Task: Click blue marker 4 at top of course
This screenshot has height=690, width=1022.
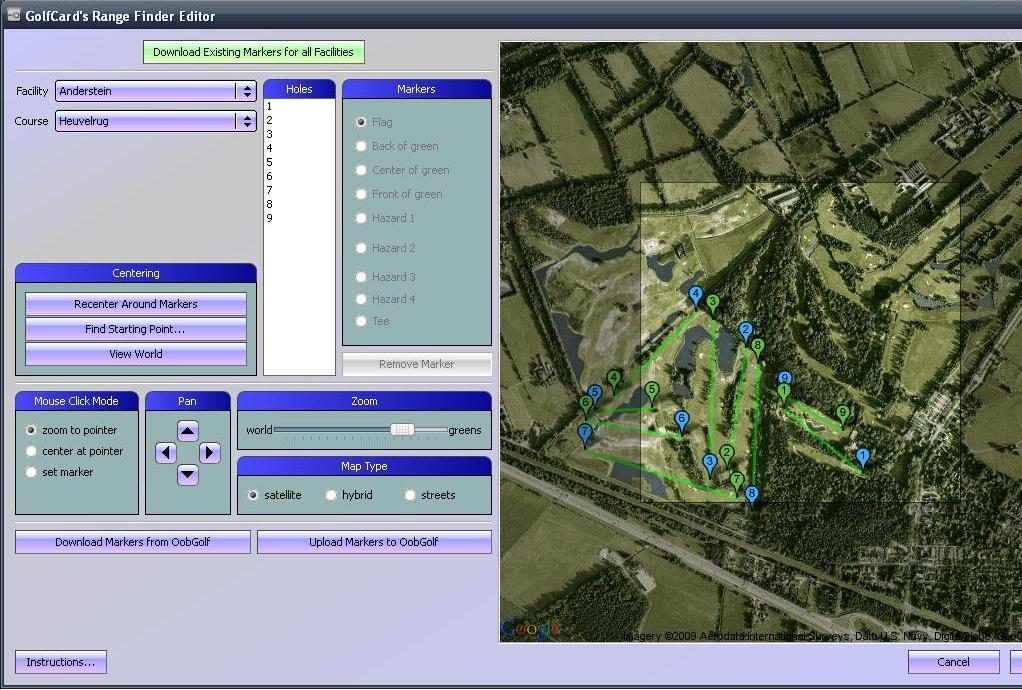Action: [x=696, y=296]
